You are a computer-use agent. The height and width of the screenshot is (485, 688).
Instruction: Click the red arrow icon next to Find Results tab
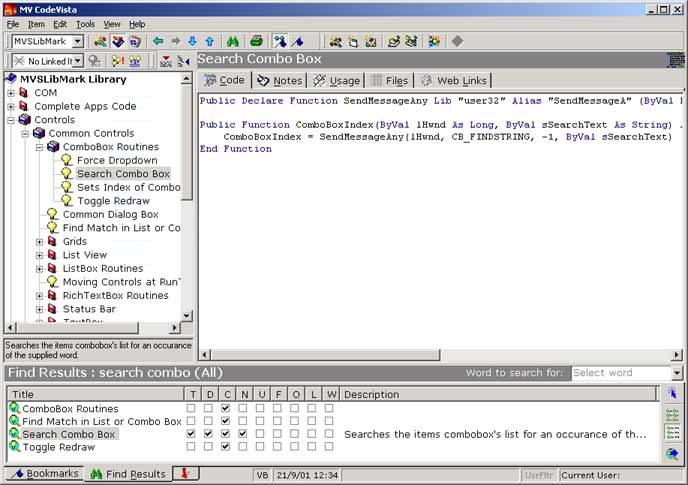point(185,473)
